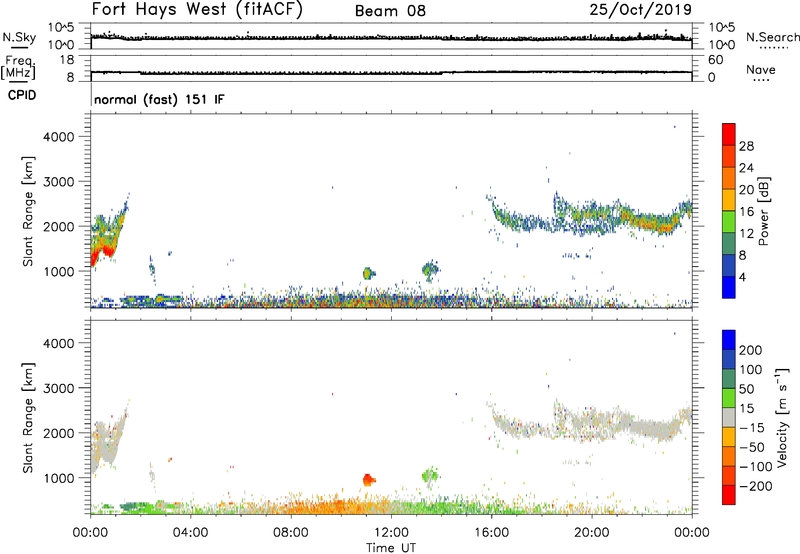Click the '04:00' time tick label
The height and width of the screenshot is (554, 800).
tap(190, 533)
